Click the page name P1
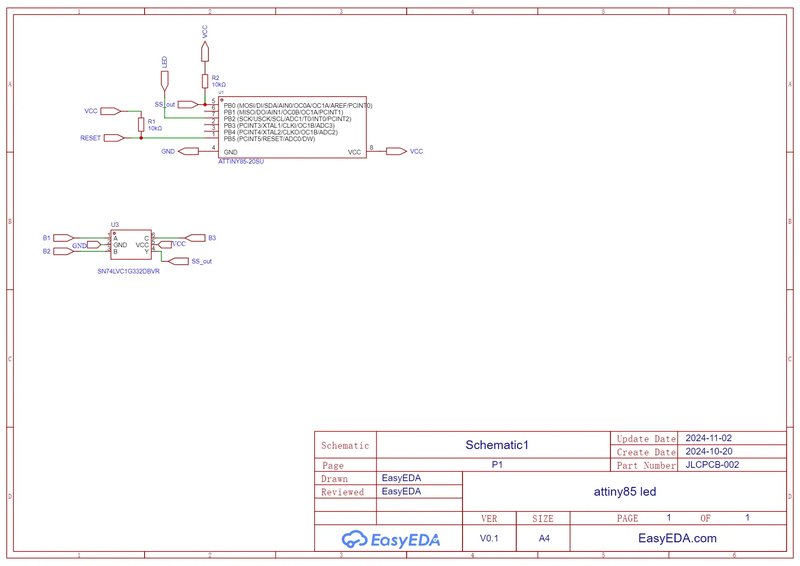The width and height of the screenshot is (800, 566). [497, 464]
